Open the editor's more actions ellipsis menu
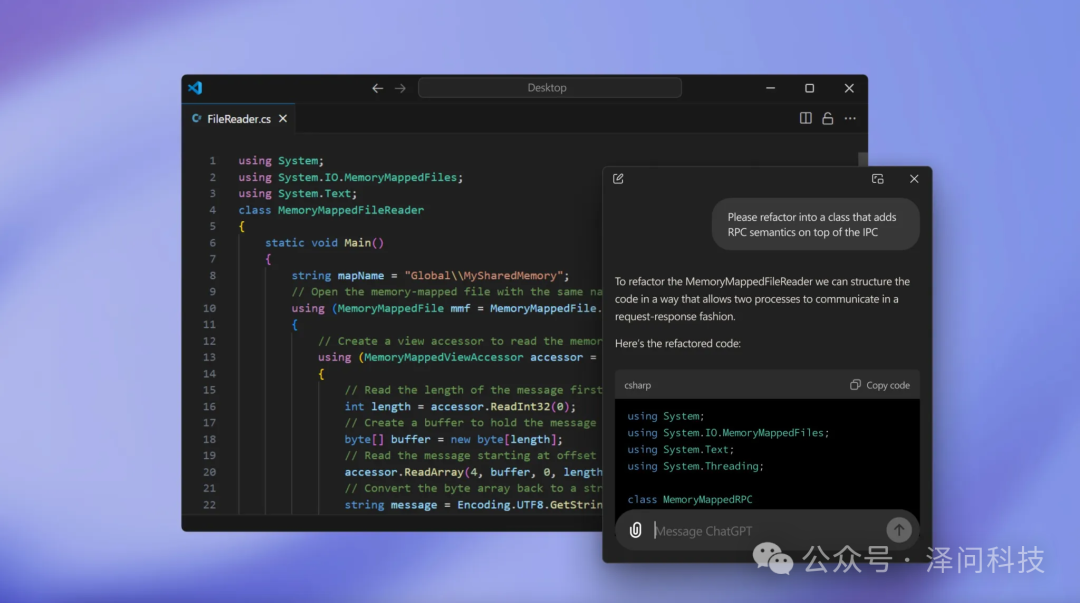 pos(850,118)
